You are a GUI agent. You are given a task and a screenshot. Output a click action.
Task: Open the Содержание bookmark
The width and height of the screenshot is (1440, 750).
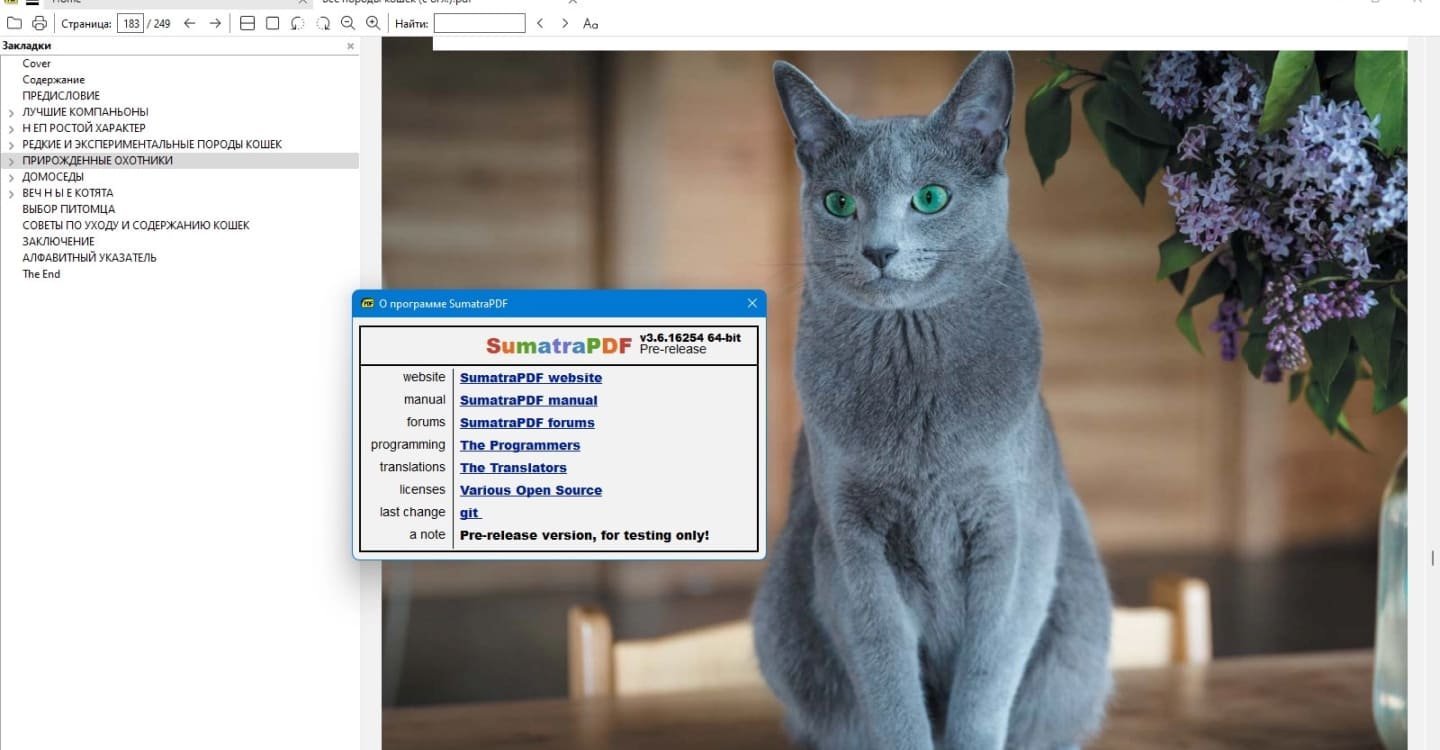pos(54,80)
